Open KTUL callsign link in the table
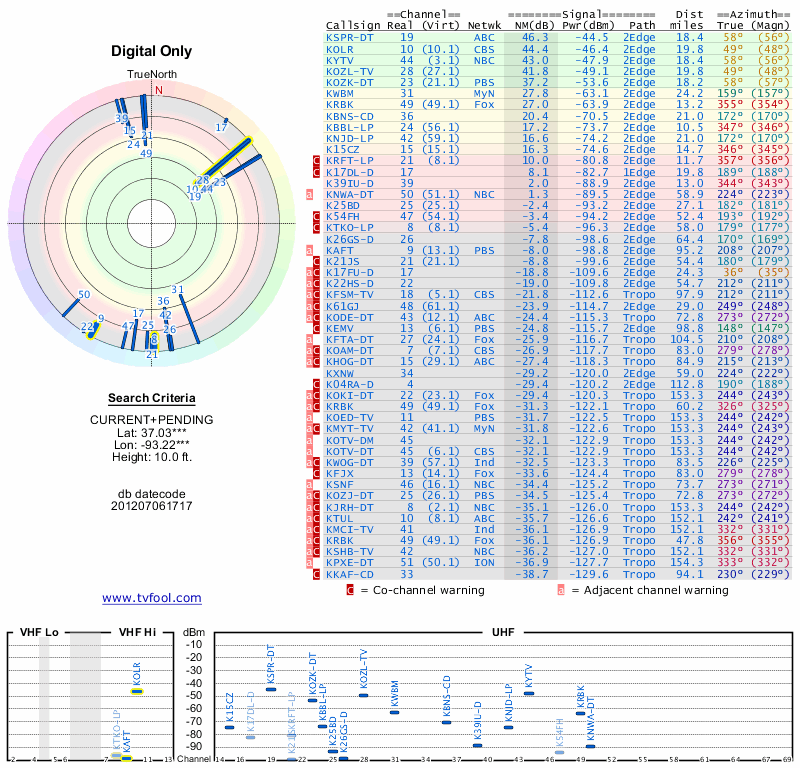800x768 pixels. tap(339, 518)
